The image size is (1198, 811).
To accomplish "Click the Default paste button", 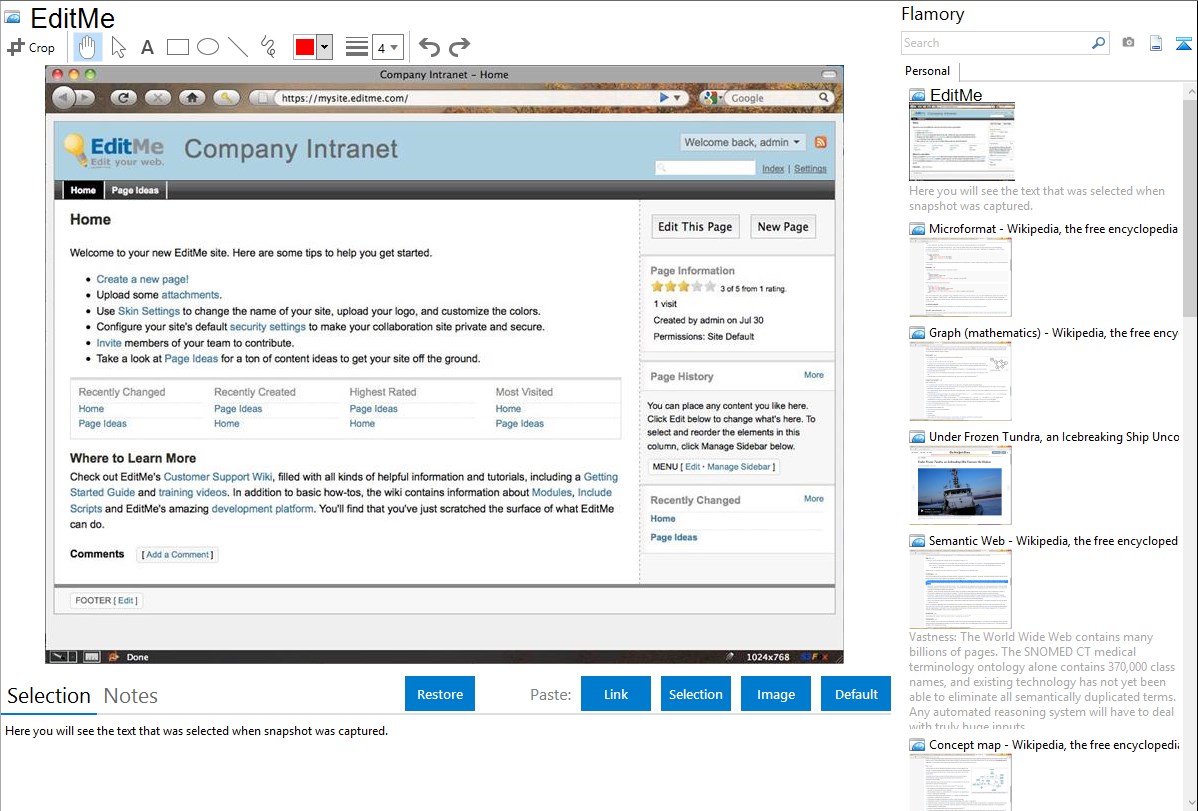I will coord(856,694).
